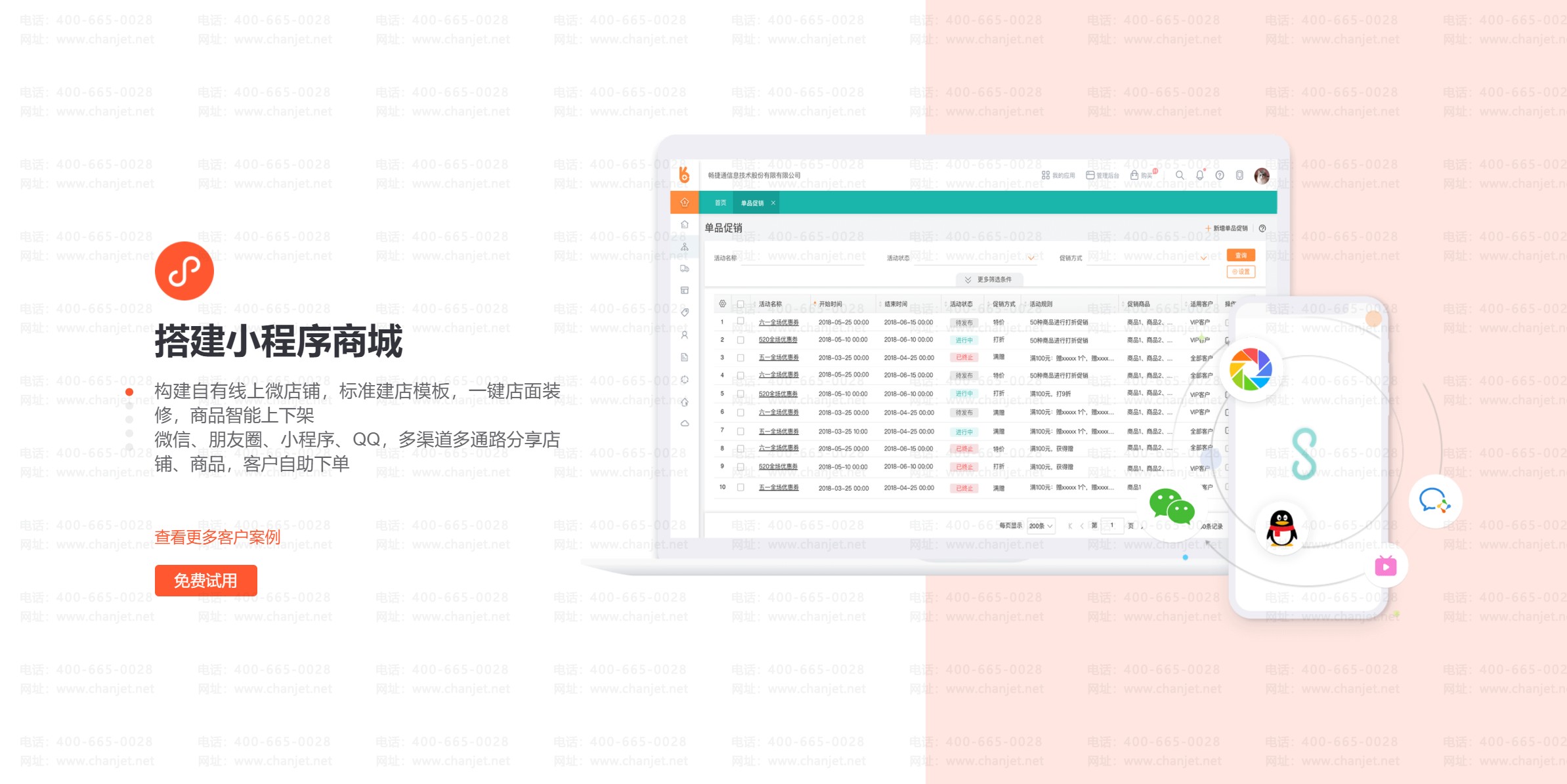This screenshot has height=784, width=1567.
Task: Open the 查看更多客户案例 link
Action: coord(217,537)
